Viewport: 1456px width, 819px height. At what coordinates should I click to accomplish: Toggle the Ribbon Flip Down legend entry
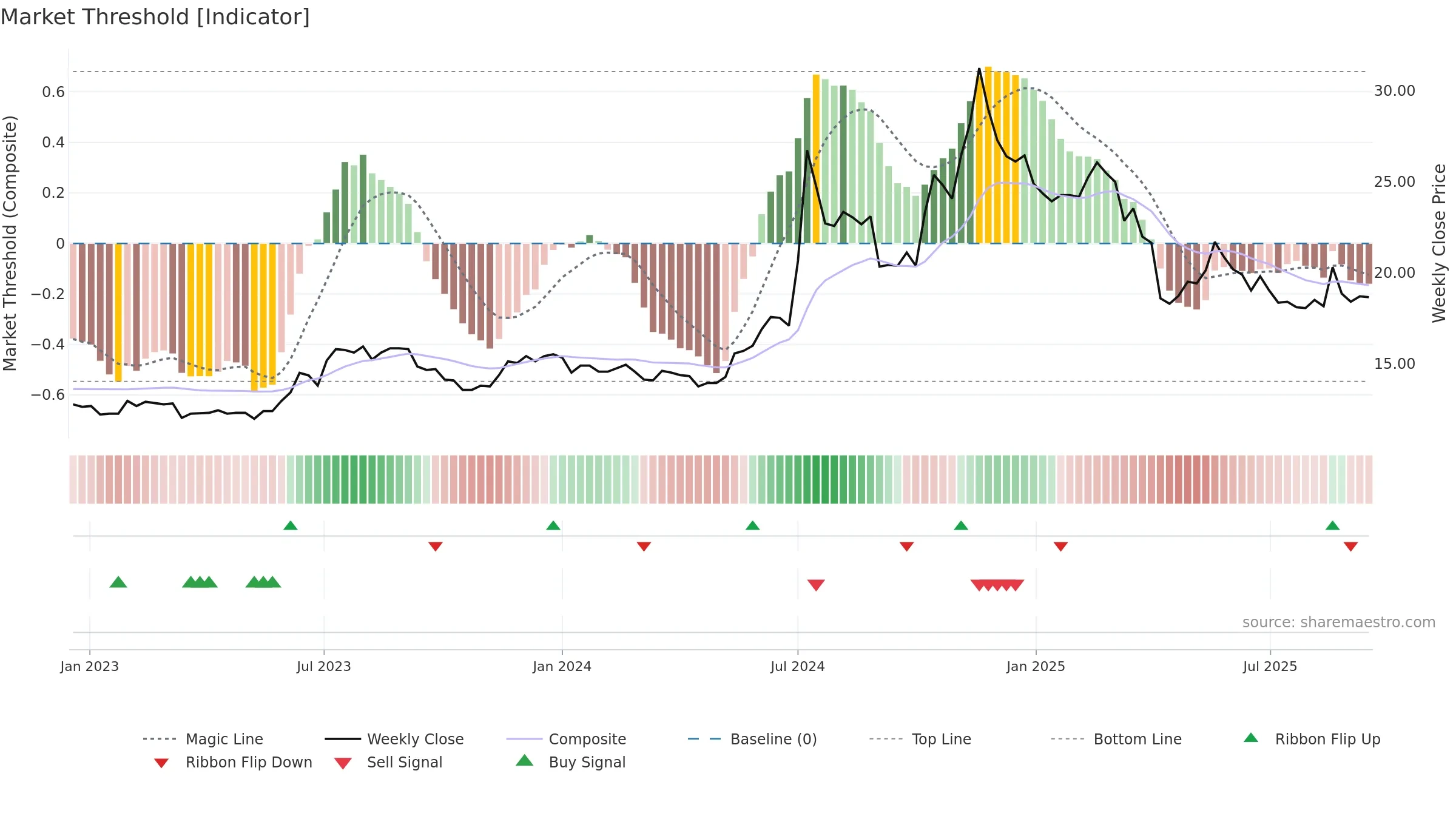point(232,762)
